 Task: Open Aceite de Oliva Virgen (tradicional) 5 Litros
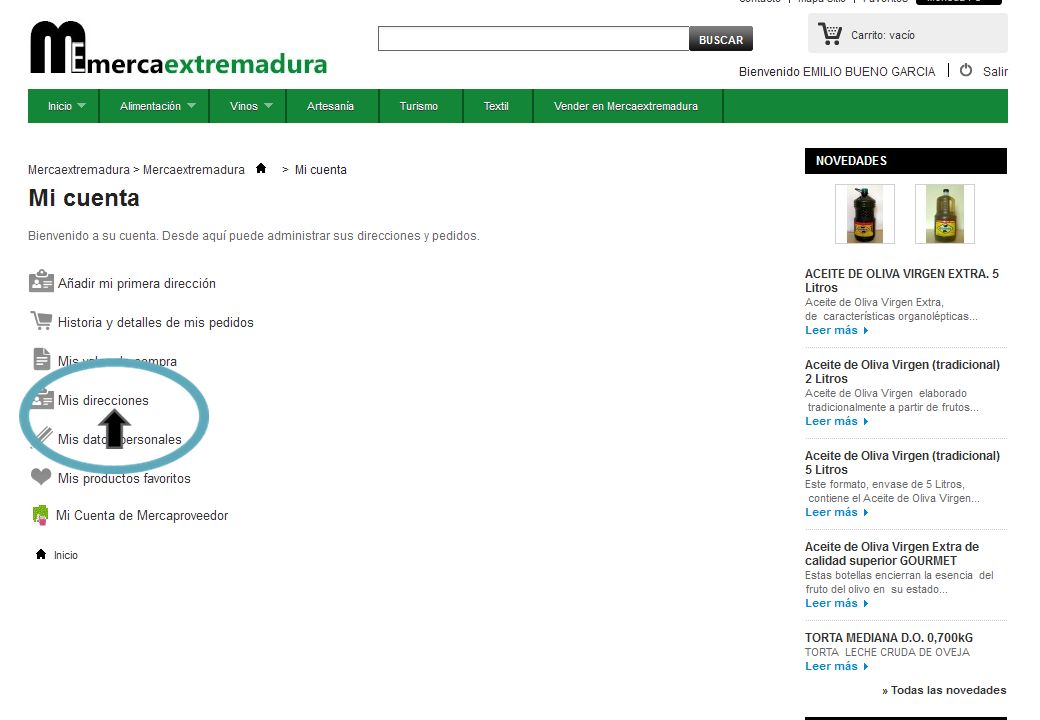(902, 462)
